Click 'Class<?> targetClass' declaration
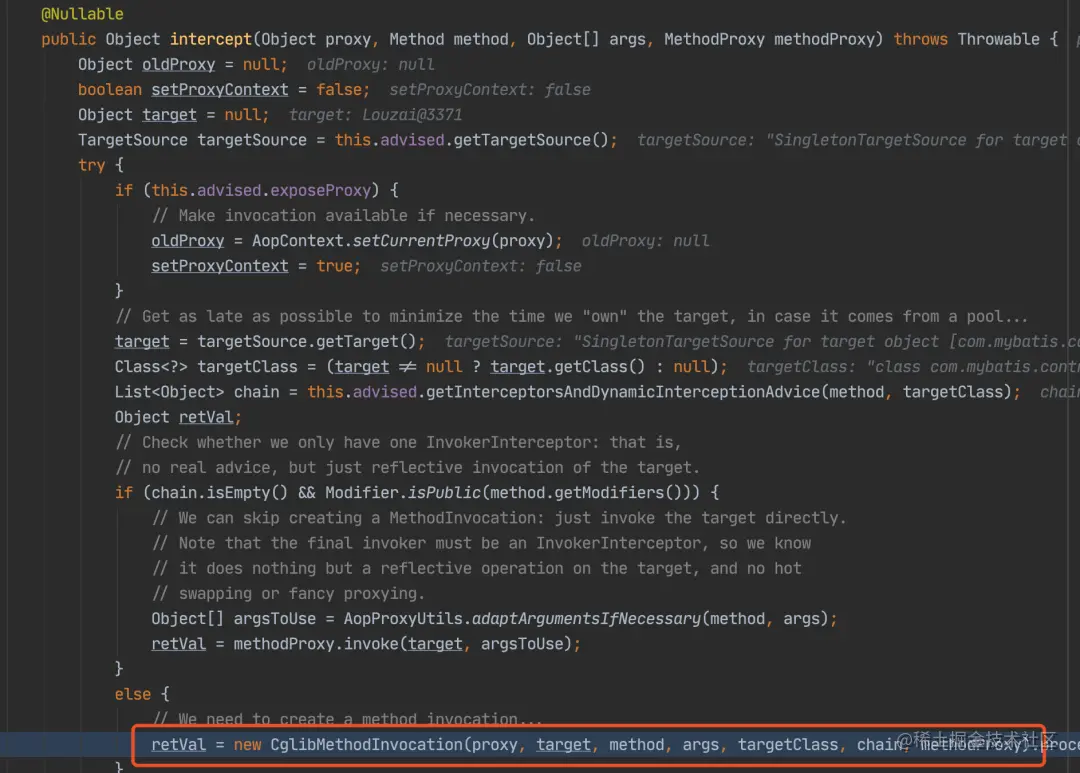 click(206, 367)
